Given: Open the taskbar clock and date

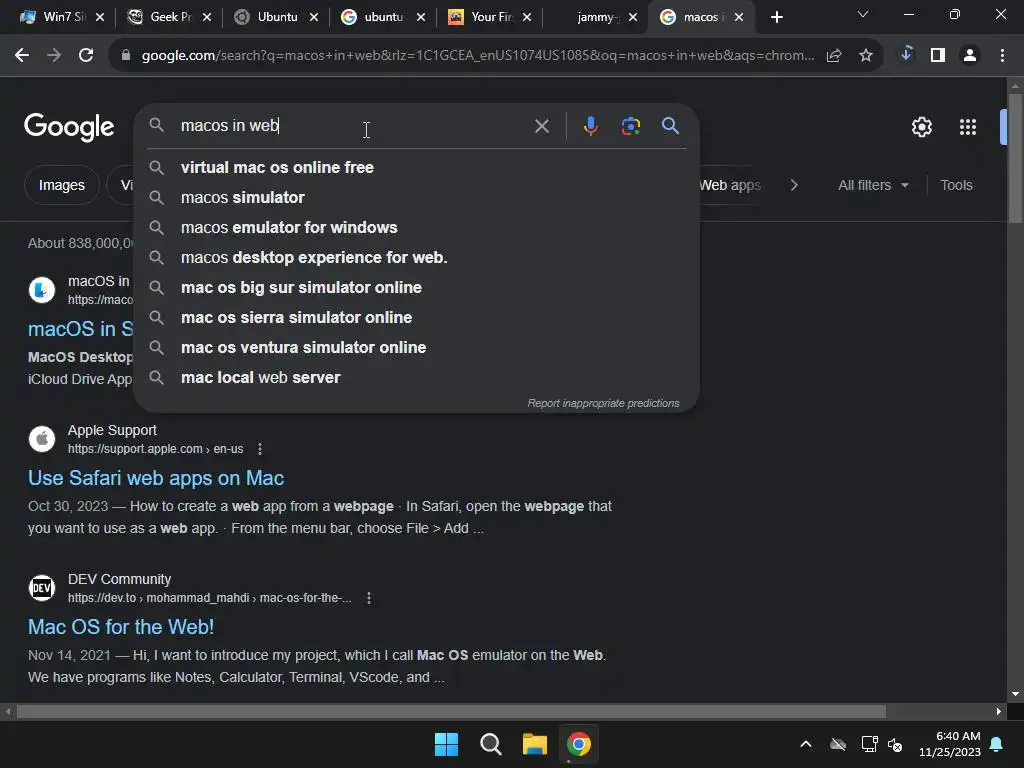Looking at the screenshot, I should point(950,744).
